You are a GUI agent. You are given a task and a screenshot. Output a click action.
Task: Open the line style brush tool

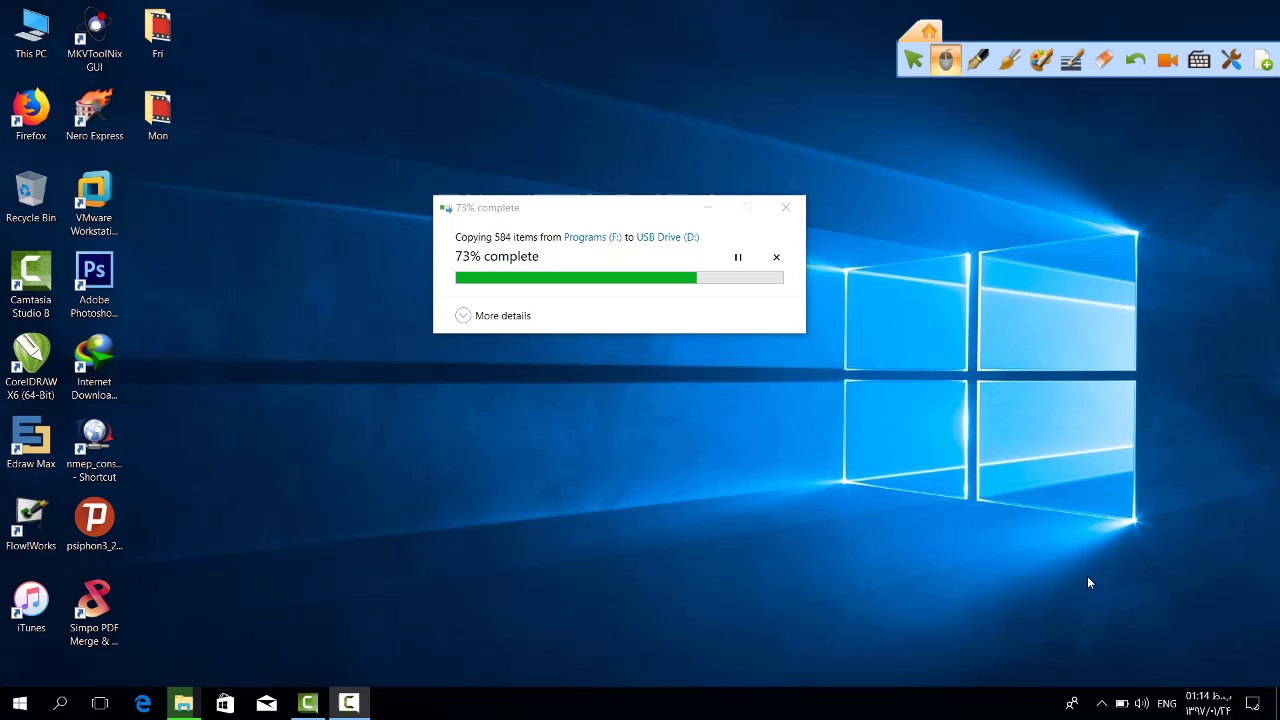coord(1072,61)
